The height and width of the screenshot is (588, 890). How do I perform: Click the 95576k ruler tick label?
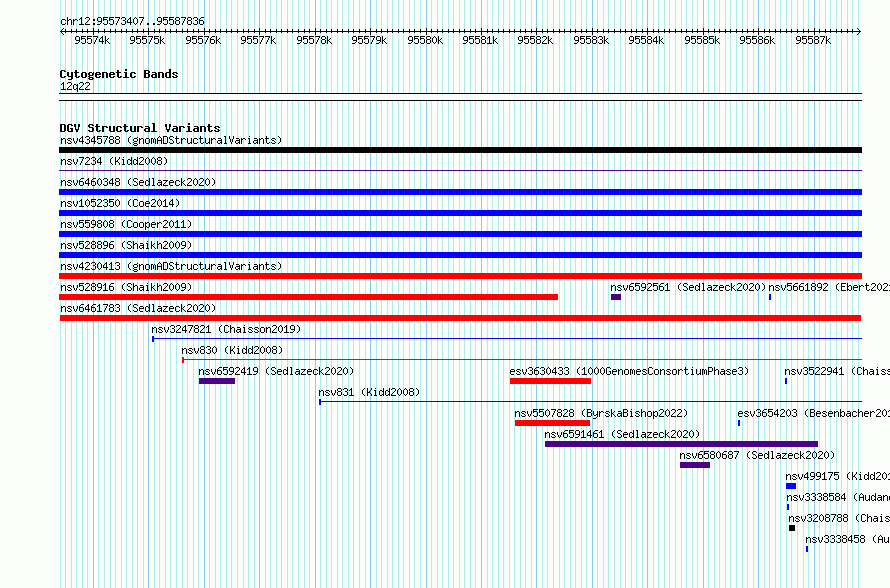pos(203,40)
